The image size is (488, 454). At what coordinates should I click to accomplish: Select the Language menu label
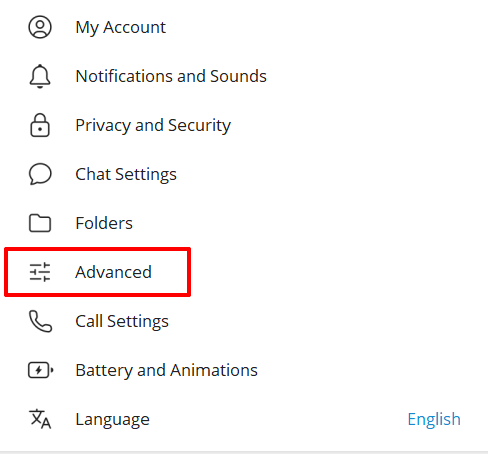tap(113, 419)
